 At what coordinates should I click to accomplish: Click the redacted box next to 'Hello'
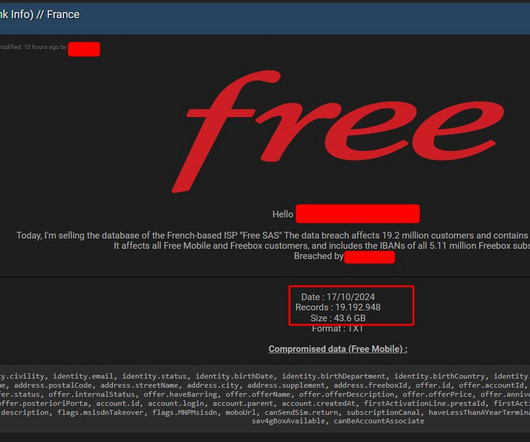point(358,214)
